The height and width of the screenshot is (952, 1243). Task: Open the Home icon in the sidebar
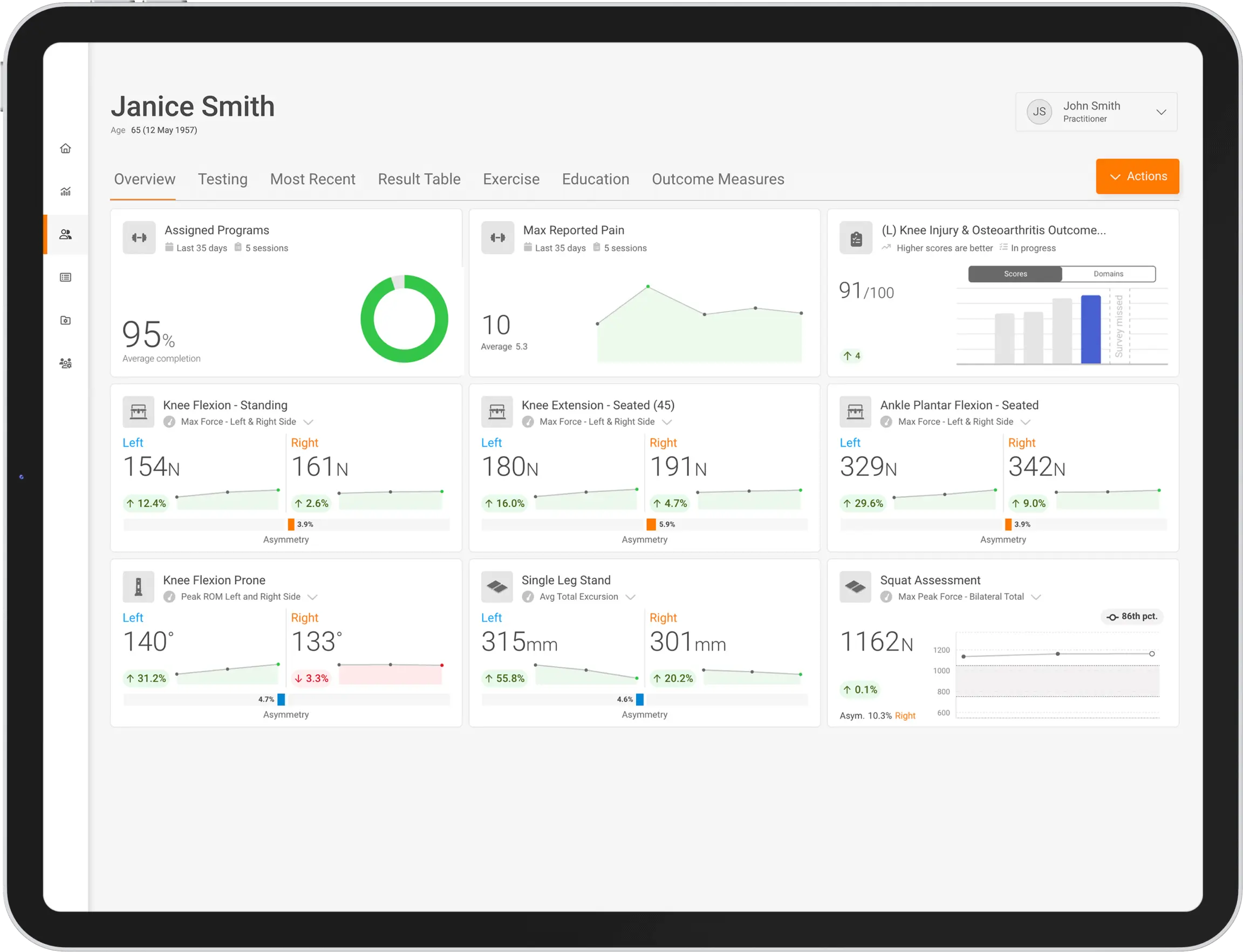(x=66, y=148)
